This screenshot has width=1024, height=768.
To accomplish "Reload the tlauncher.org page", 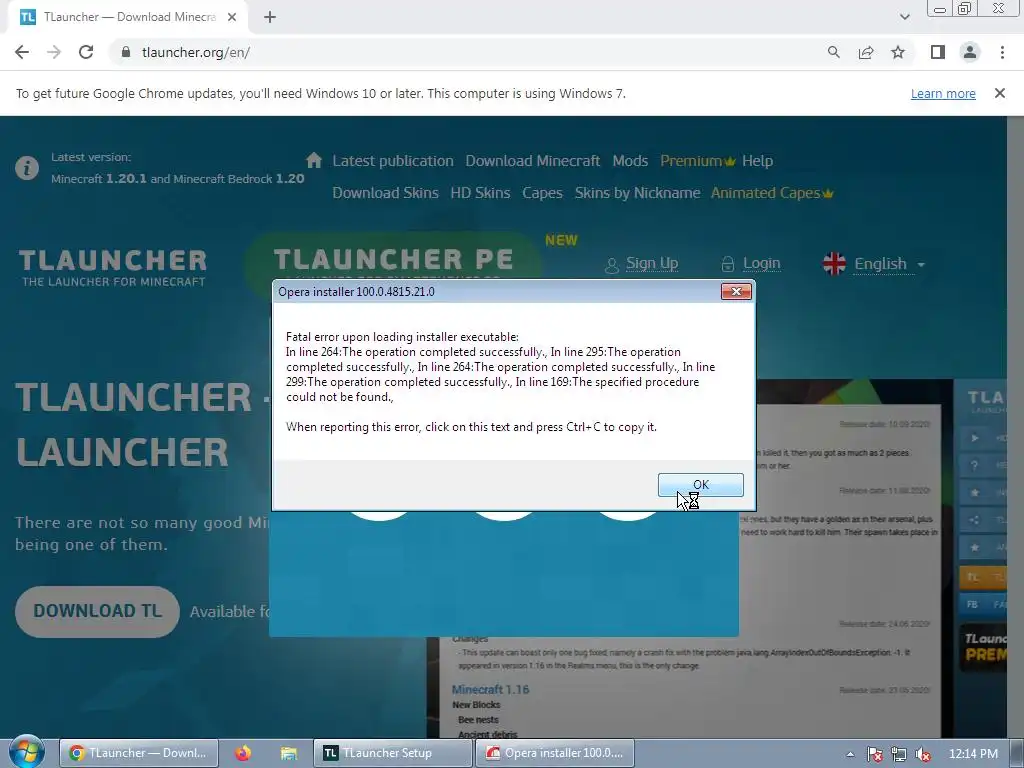I will 86,52.
